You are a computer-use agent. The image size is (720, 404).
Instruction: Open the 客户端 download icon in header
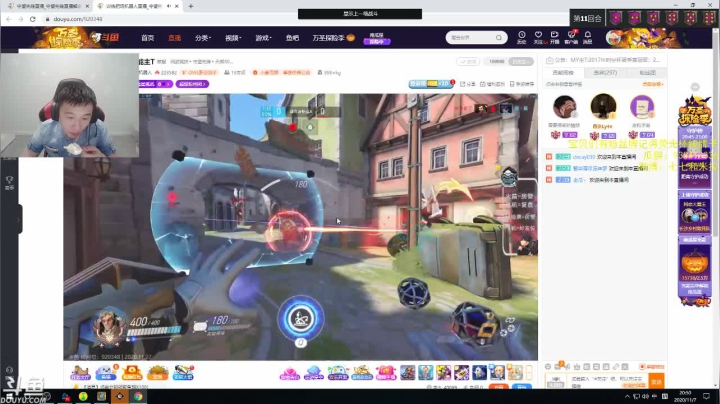click(x=571, y=37)
